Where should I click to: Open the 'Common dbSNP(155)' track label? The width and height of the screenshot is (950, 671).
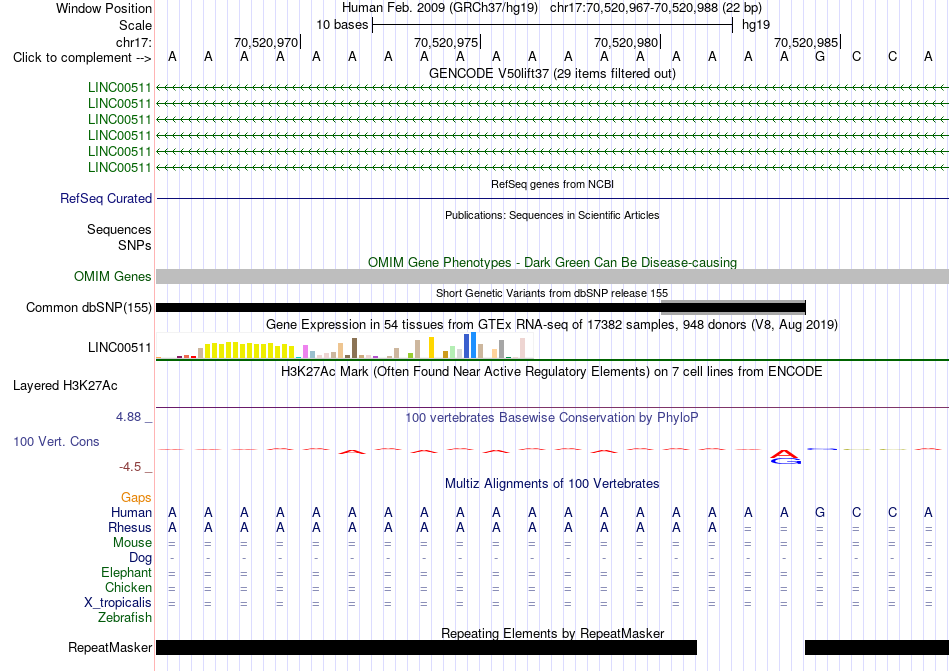click(x=88, y=308)
